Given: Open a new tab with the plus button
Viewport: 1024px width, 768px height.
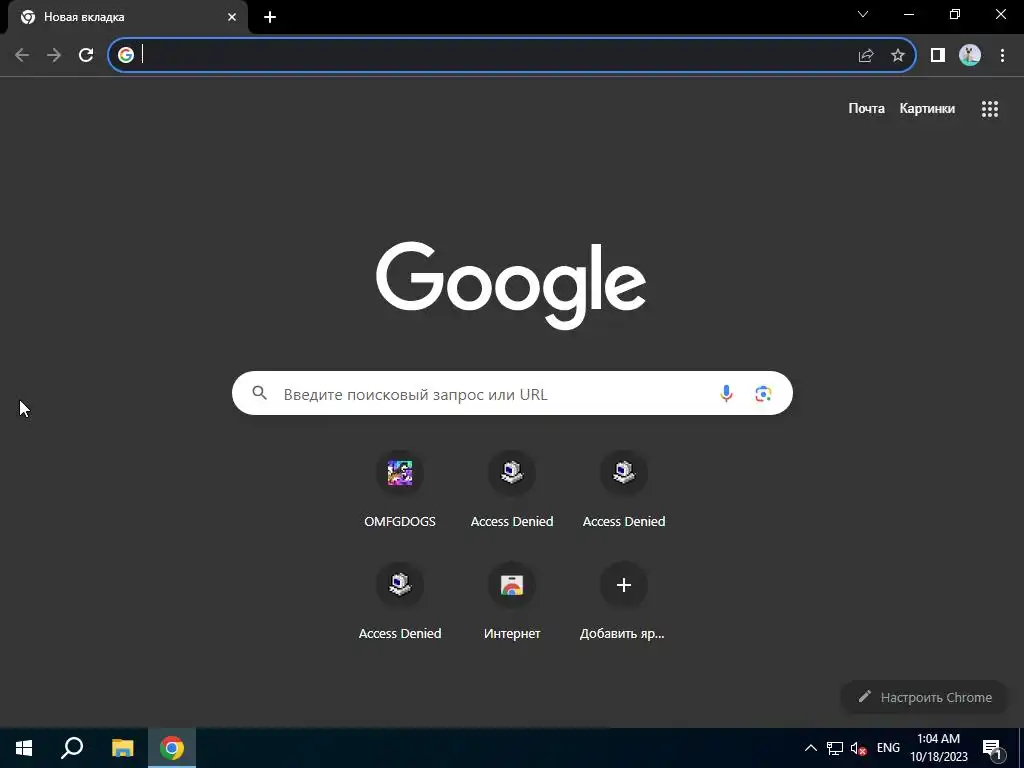Looking at the screenshot, I should [270, 17].
